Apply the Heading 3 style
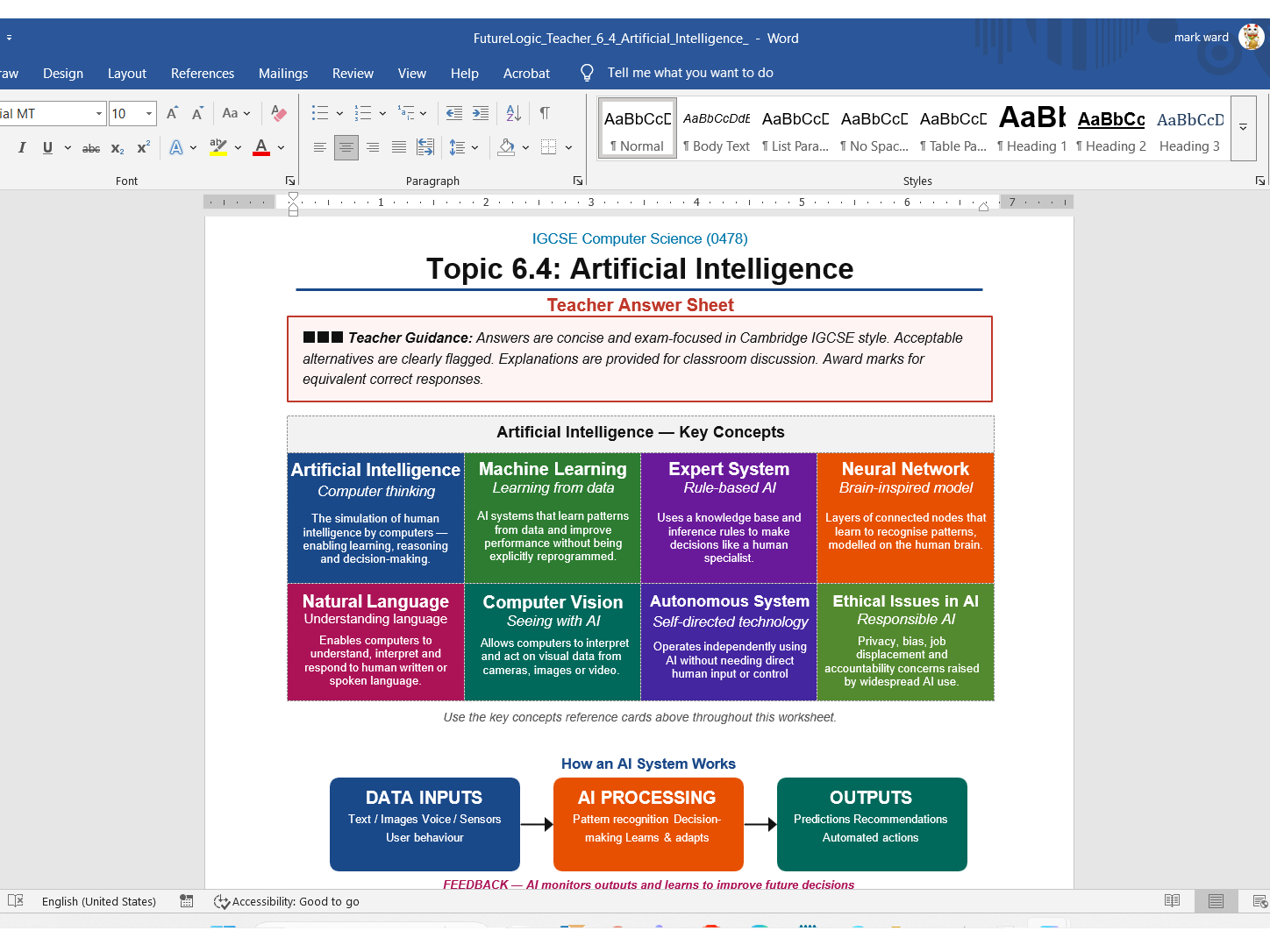 click(1190, 129)
